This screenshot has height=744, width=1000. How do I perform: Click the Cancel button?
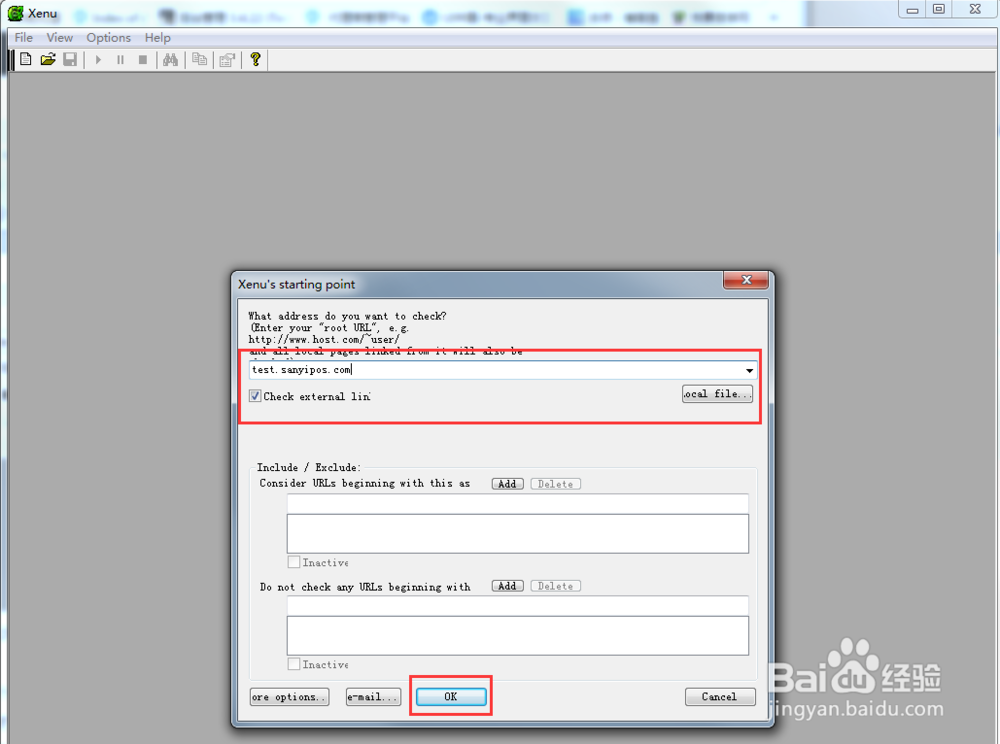click(x=720, y=697)
